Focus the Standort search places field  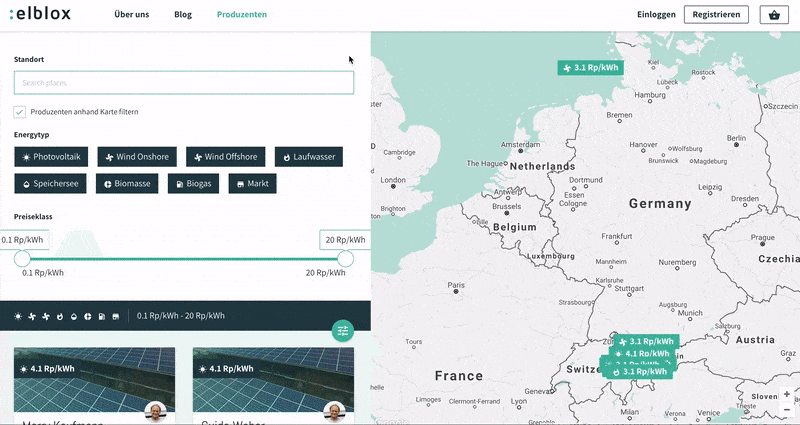[x=184, y=83]
